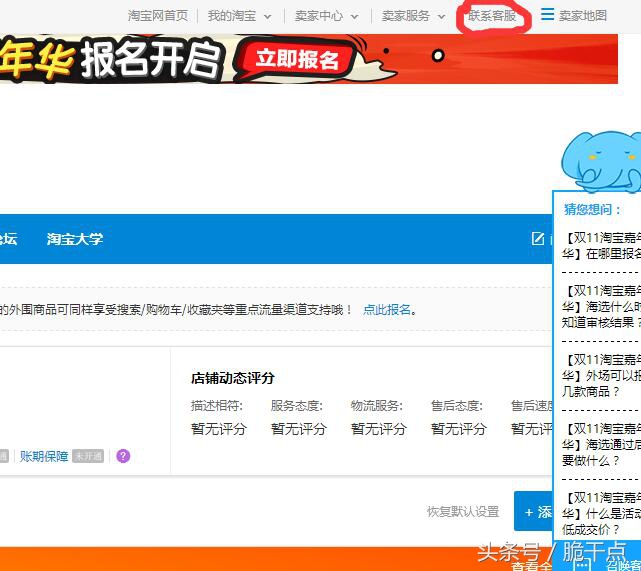
Task: Click the 报名开启 banner image
Action: [x=309, y=59]
